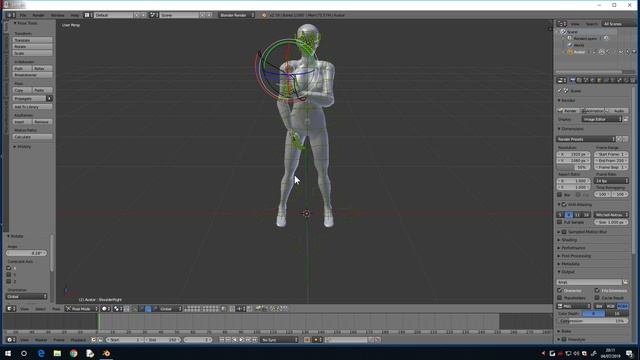This screenshot has width=640, height=360.
Task: Toggle the auto-keying record button
Action: click(x=307, y=340)
